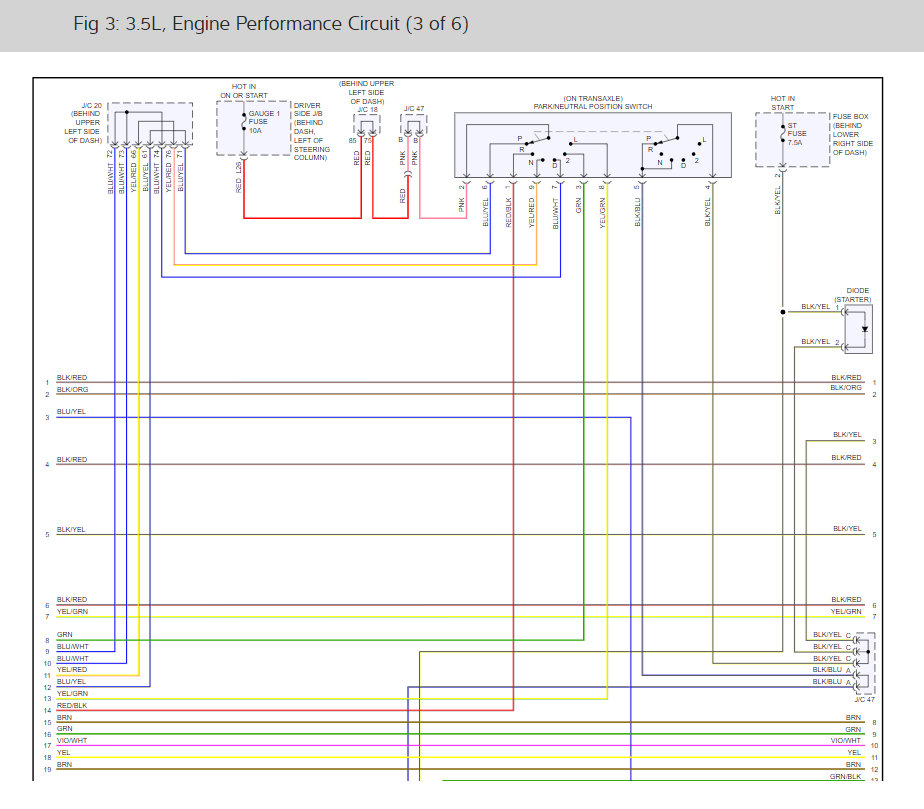Click the "BLK/YEL 4" vertical label at the switch
The width and height of the screenshot is (924, 809).
click(x=708, y=206)
